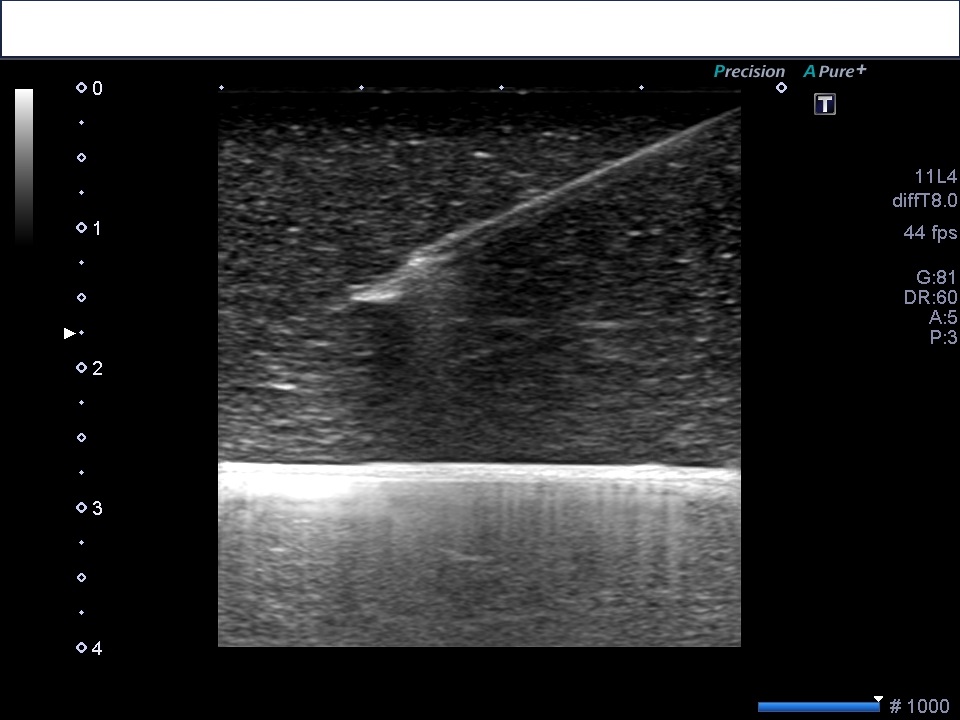Click the diffT8.0 frequency label
Viewport: 960px width, 720px height.
pos(925,200)
